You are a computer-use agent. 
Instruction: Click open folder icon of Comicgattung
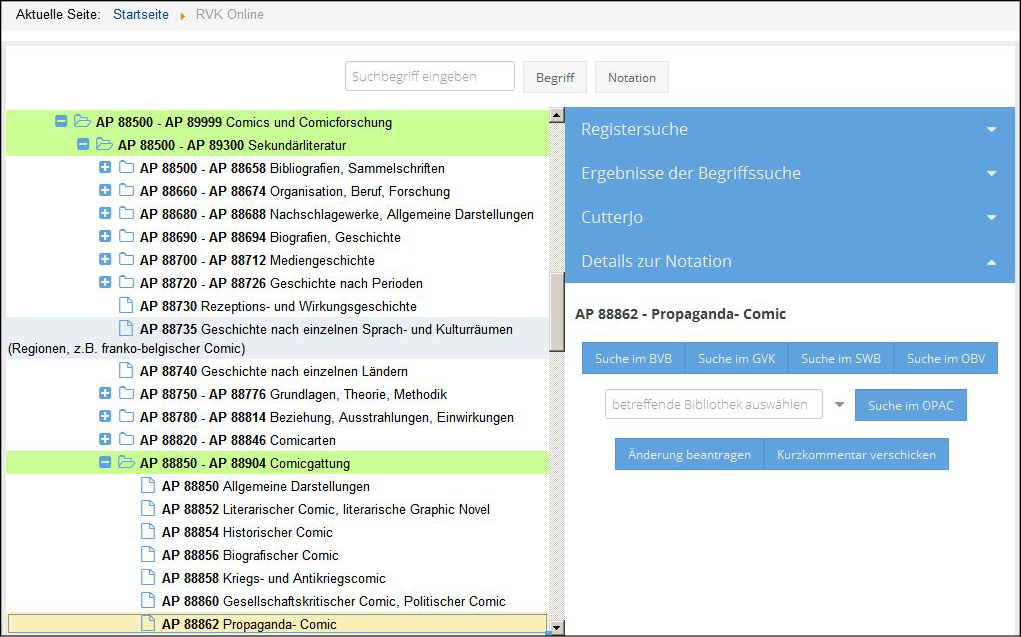click(126, 462)
